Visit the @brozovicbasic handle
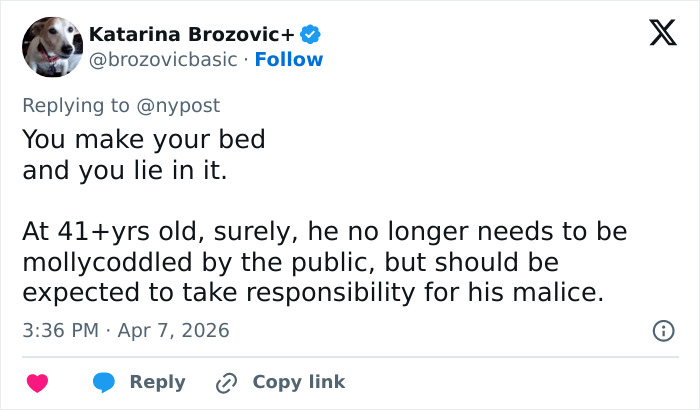This screenshot has width=700, height=410. [164, 59]
